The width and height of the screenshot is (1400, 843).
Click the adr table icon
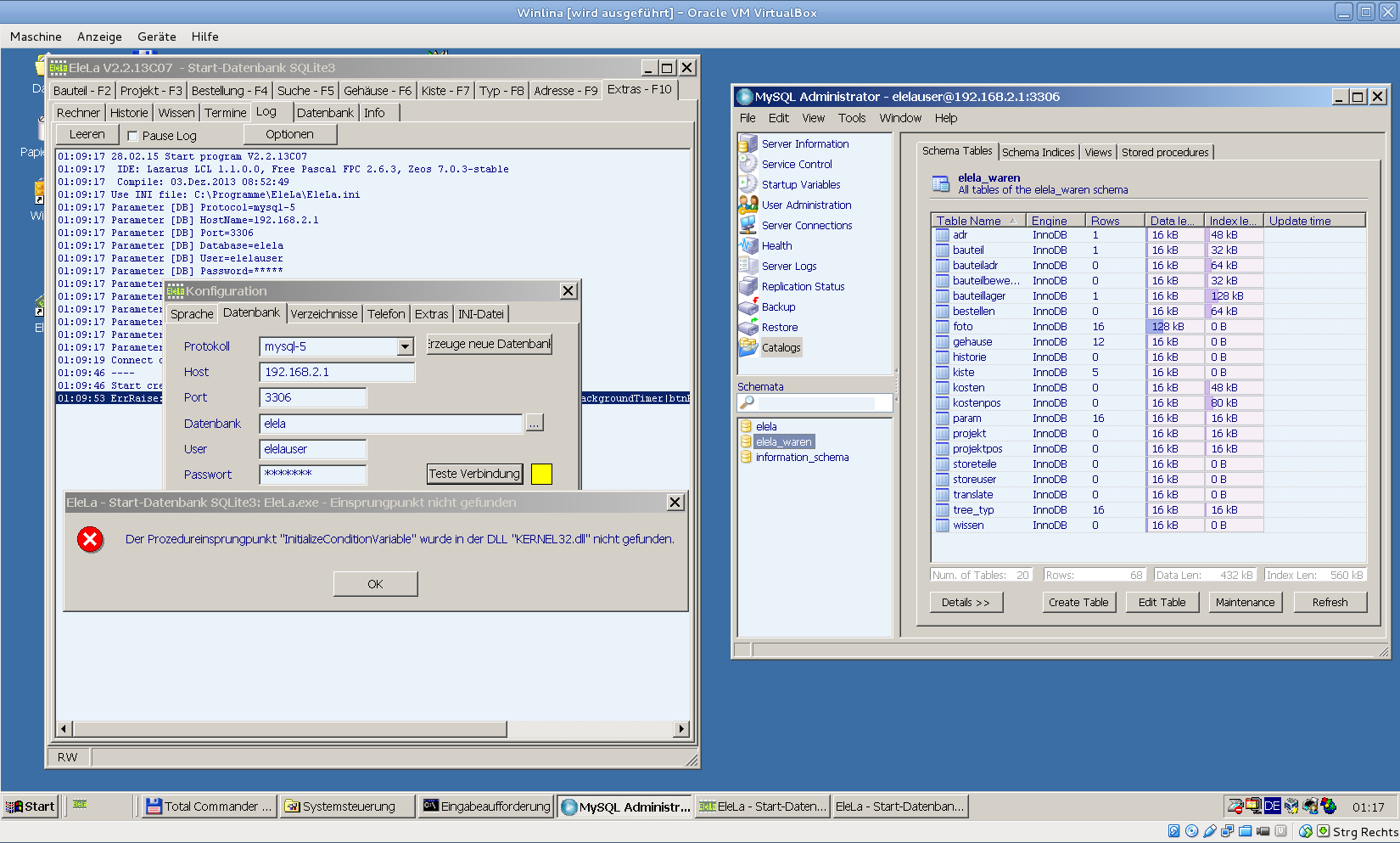pyautogui.click(x=943, y=235)
